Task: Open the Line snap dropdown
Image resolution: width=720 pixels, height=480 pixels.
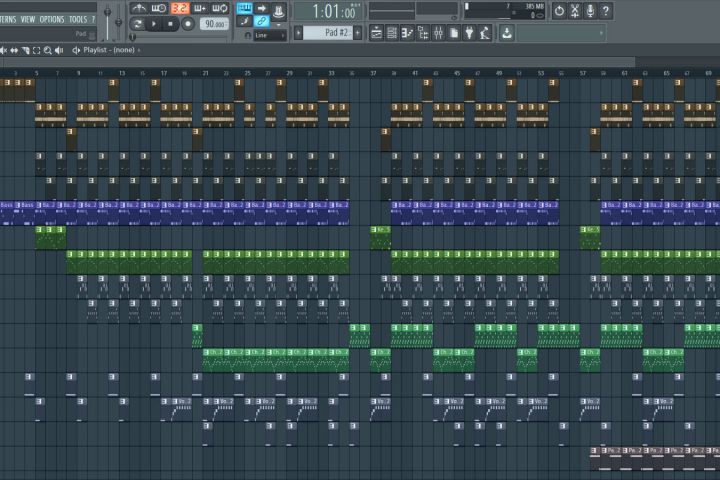Action: pos(270,35)
